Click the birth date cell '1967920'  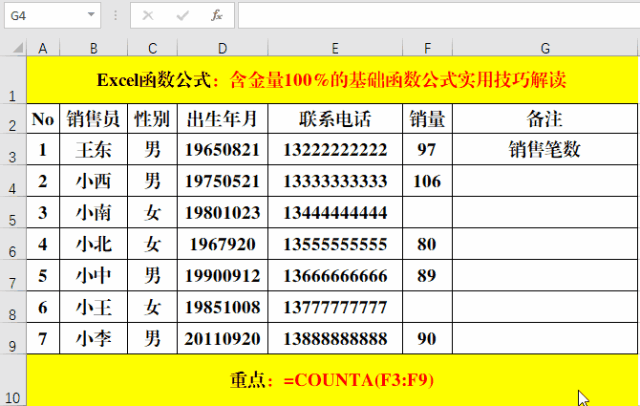pos(222,244)
